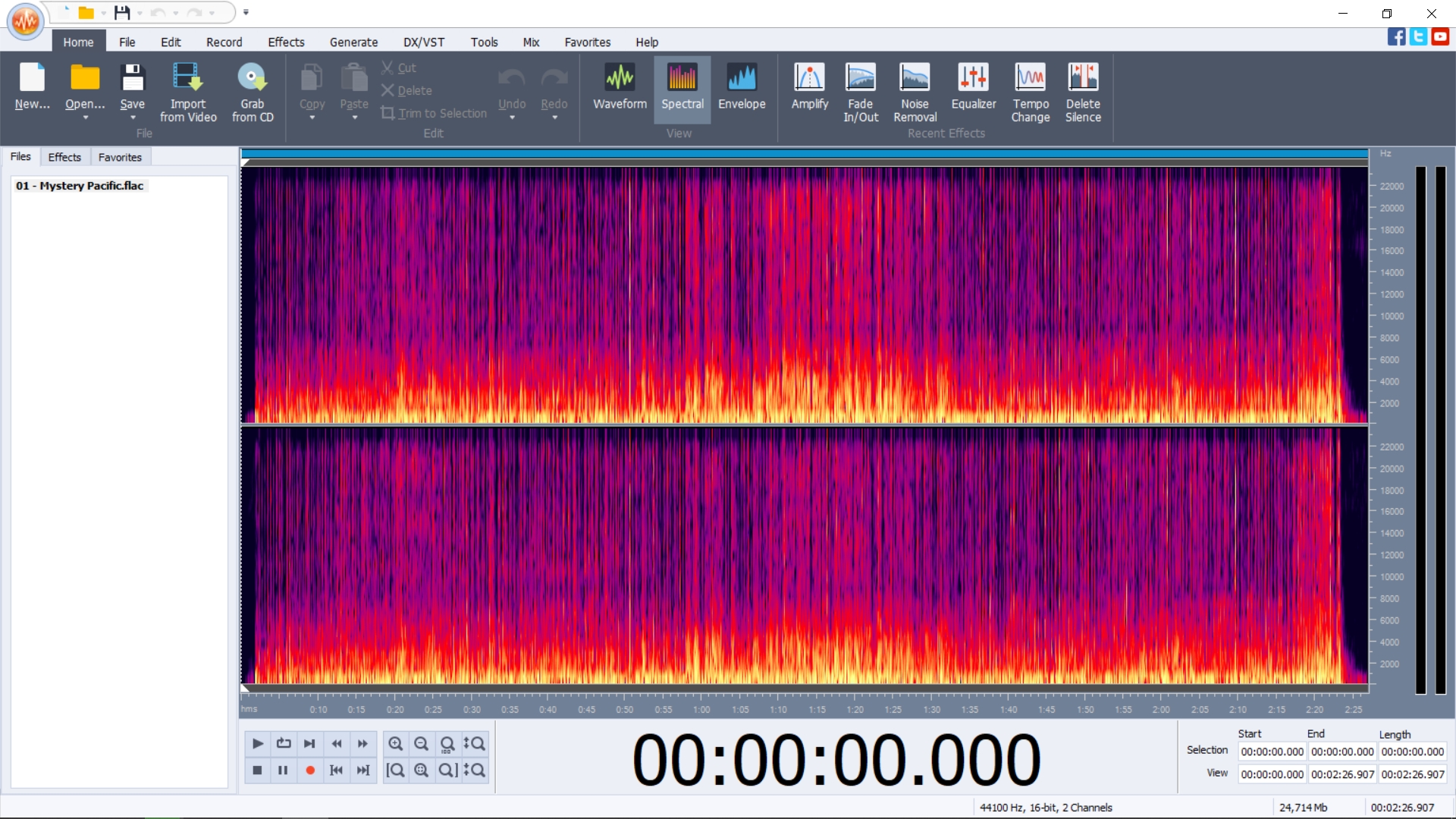This screenshot has height=819, width=1456.
Task: Switch view to Waveform mode
Action: click(620, 87)
